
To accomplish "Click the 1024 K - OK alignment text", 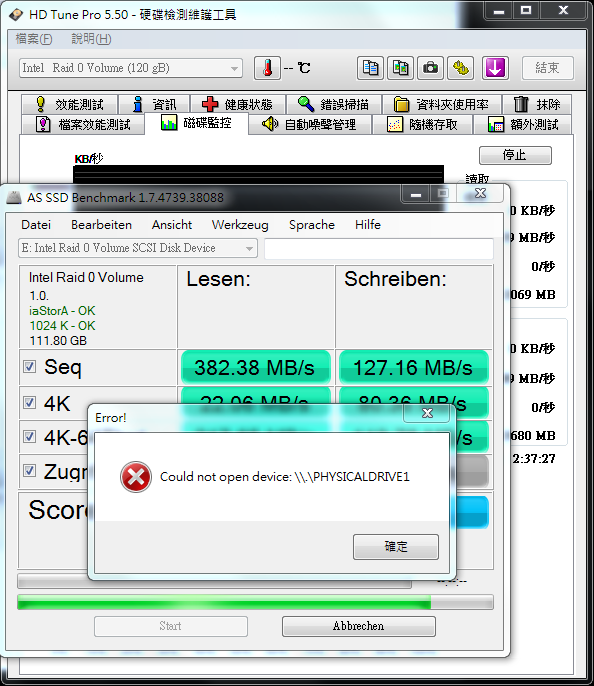I will click(62, 326).
